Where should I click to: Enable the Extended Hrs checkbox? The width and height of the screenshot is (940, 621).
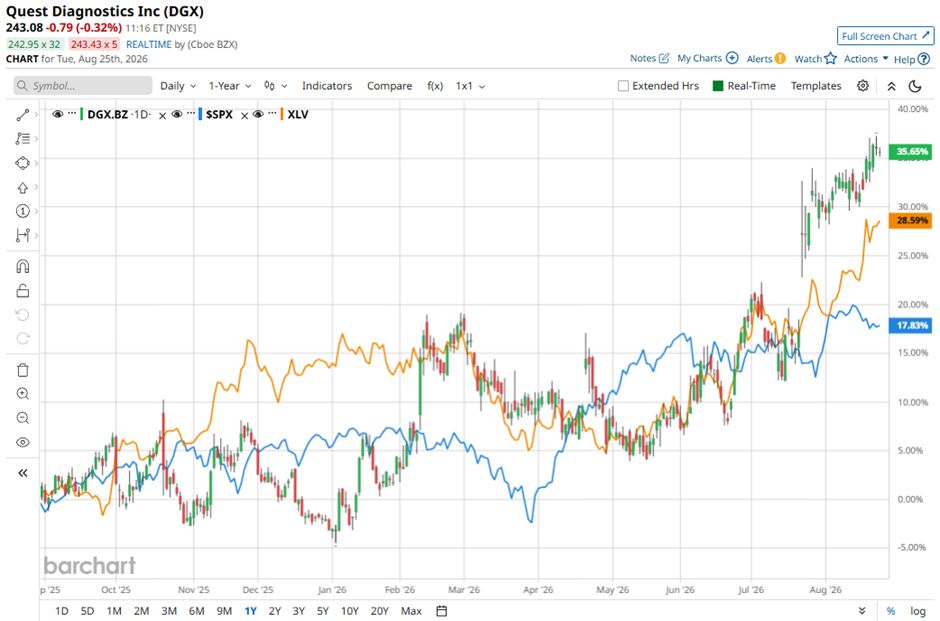pos(623,86)
